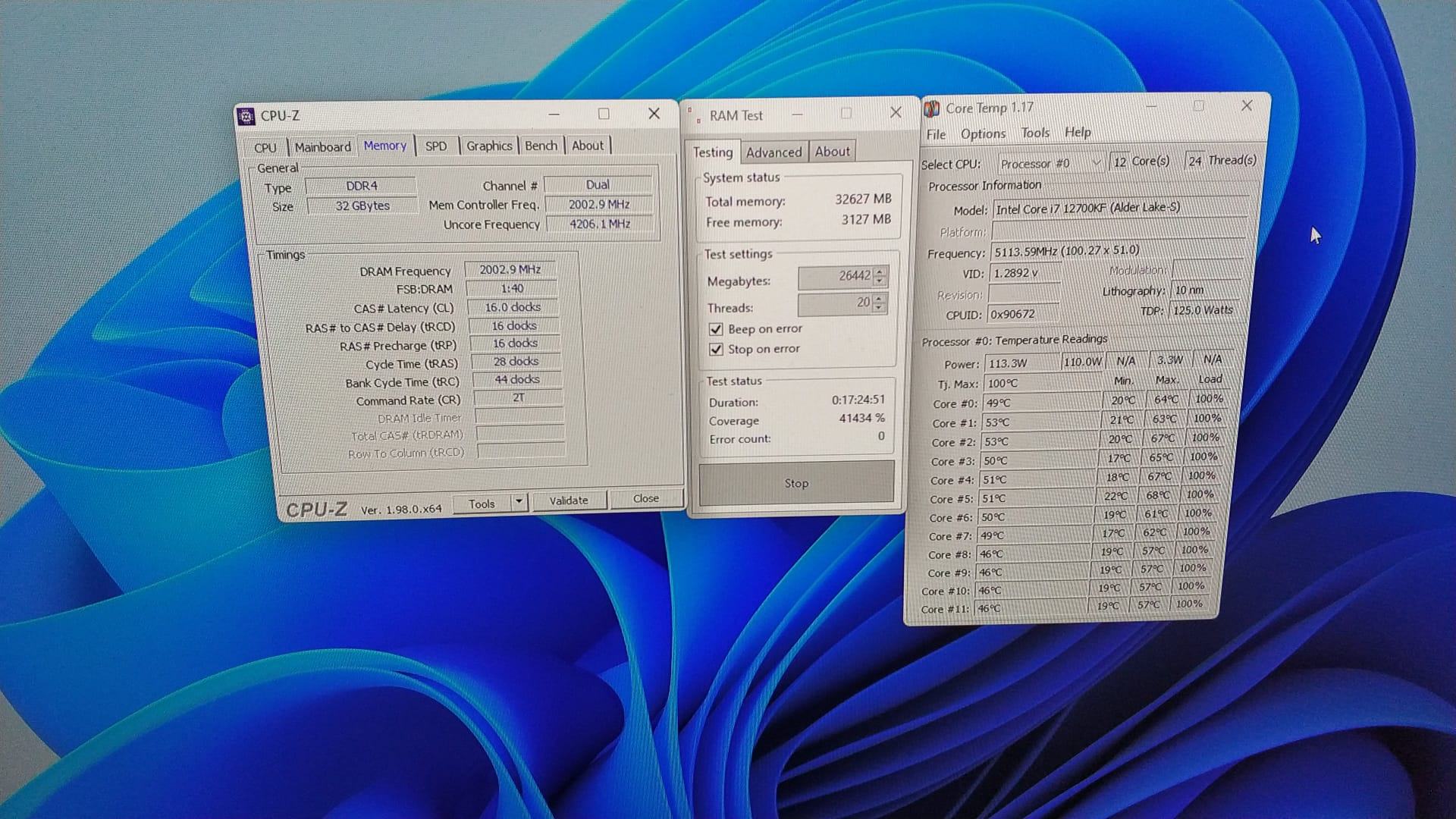Click the Bank Cycle Time value 44 clocks

[517, 380]
